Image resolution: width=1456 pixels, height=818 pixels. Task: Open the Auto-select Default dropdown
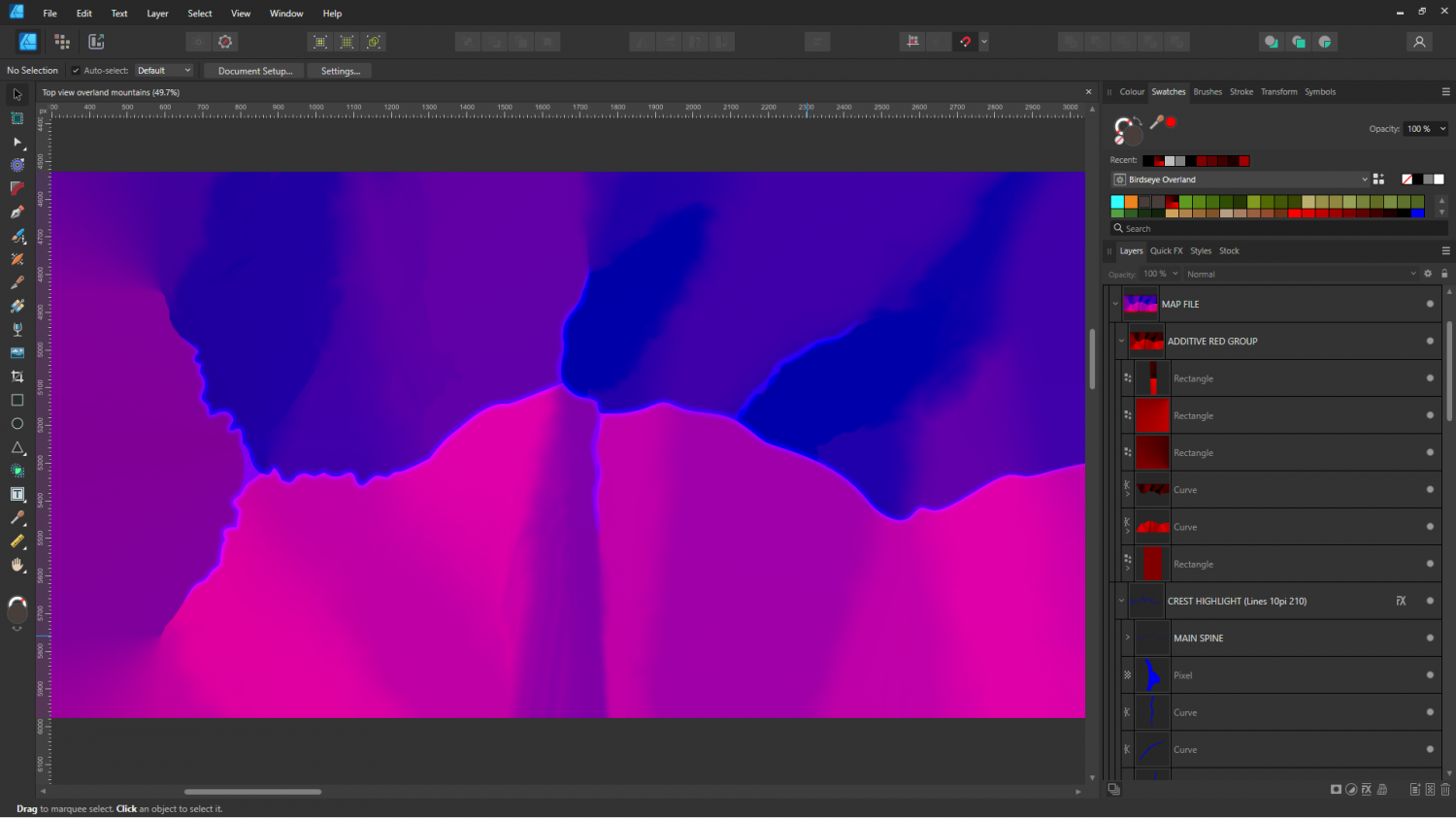click(x=163, y=71)
